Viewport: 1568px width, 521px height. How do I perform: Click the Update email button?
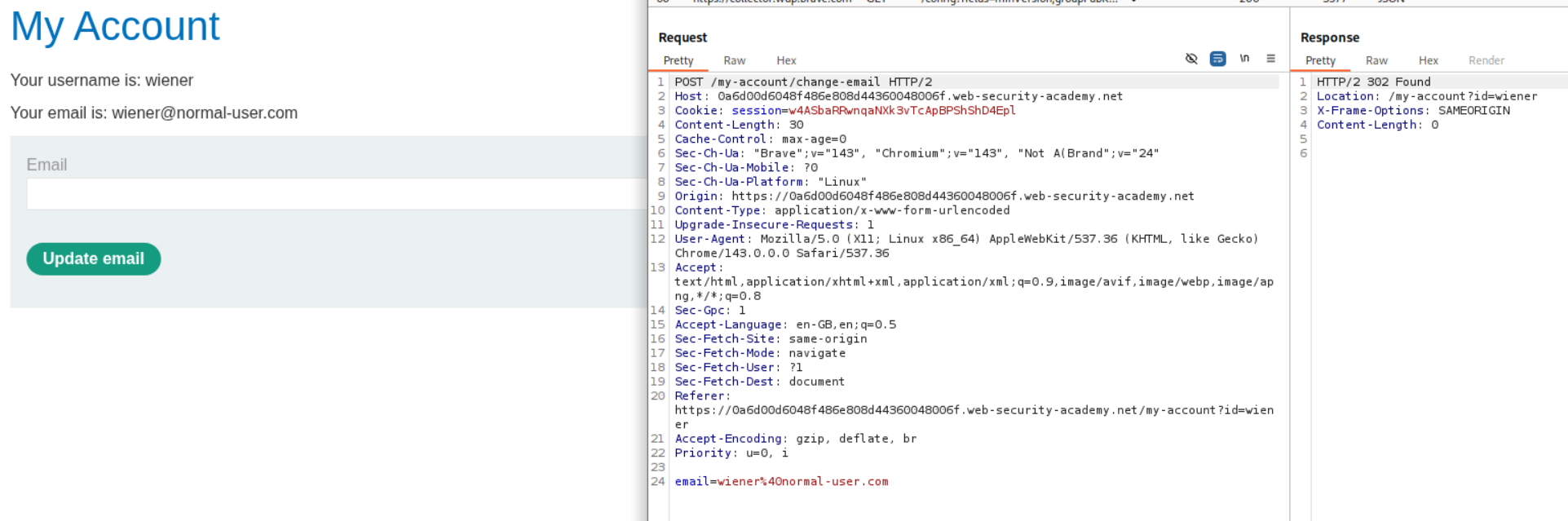pyautogui.click(x=93, y=258)
